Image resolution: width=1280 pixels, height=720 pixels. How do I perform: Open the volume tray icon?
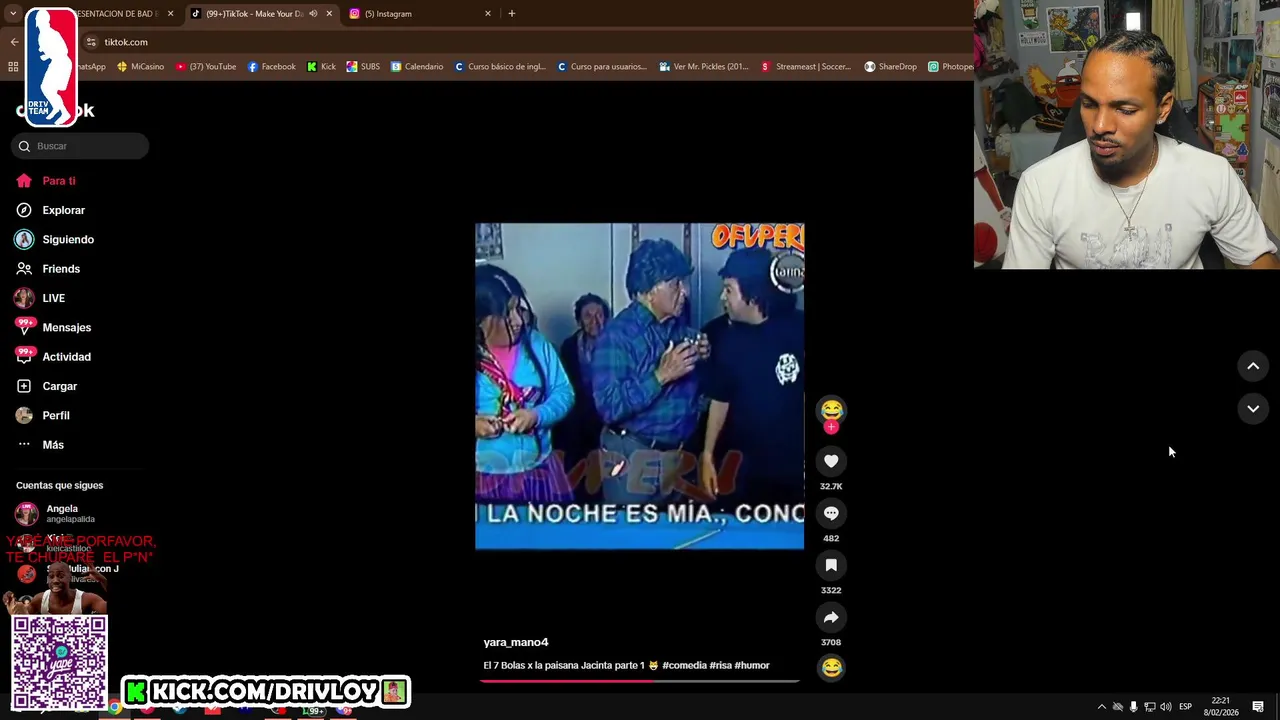(1166, 707)
